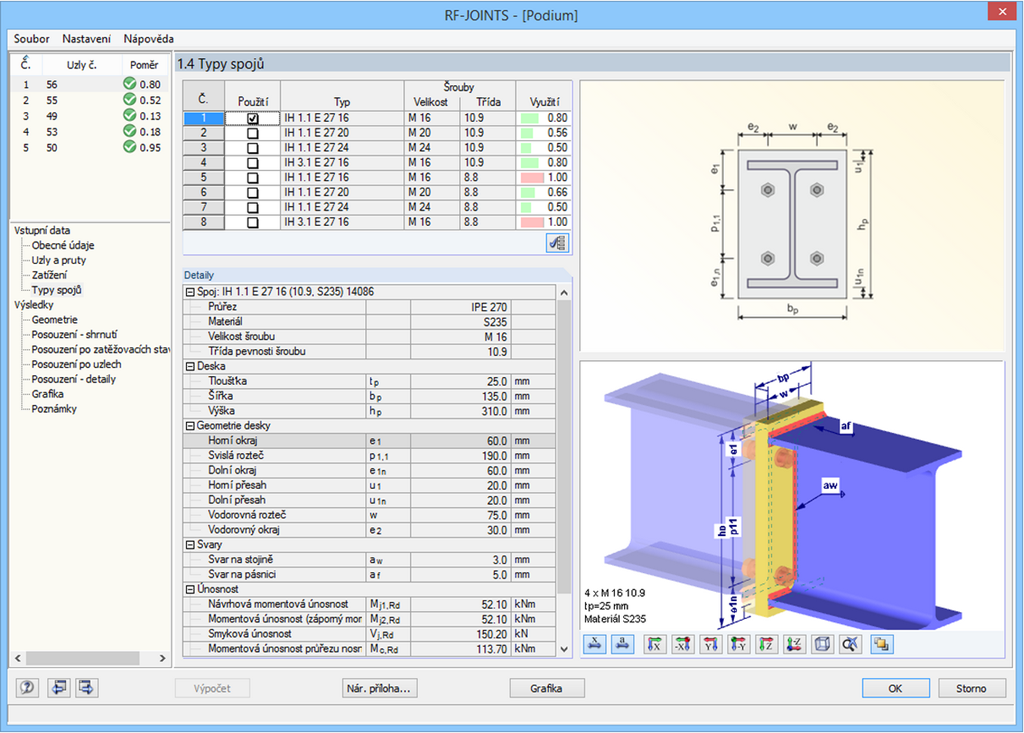1024x733 pixels.
Task: Toggle dimension values display icon
Action: pos(594,644)
